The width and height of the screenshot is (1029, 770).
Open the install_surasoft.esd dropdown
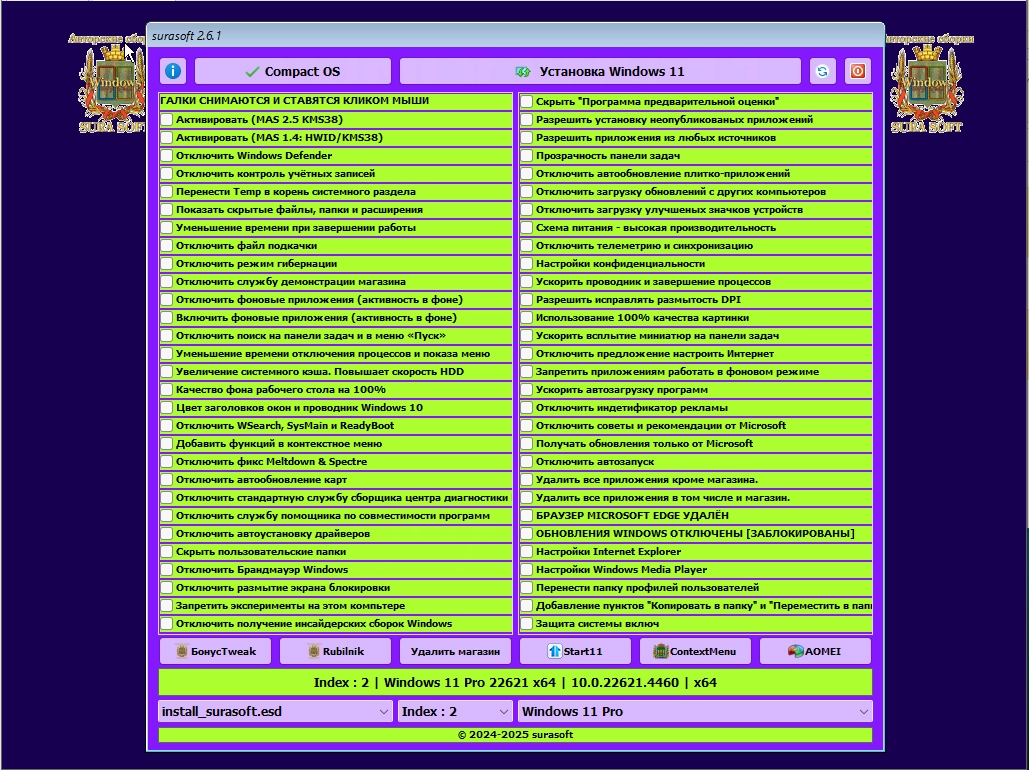pos(275,712)
